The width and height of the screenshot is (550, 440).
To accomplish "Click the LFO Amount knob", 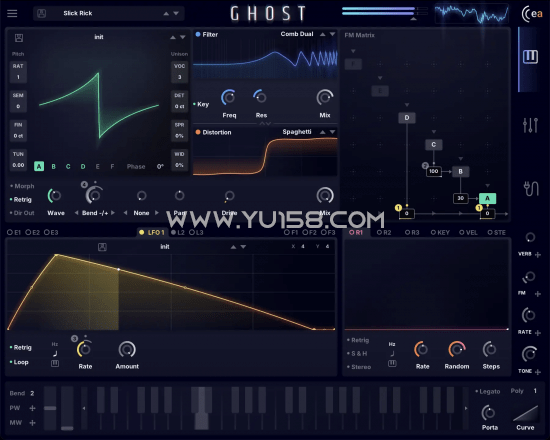I will tap(127, 349).
